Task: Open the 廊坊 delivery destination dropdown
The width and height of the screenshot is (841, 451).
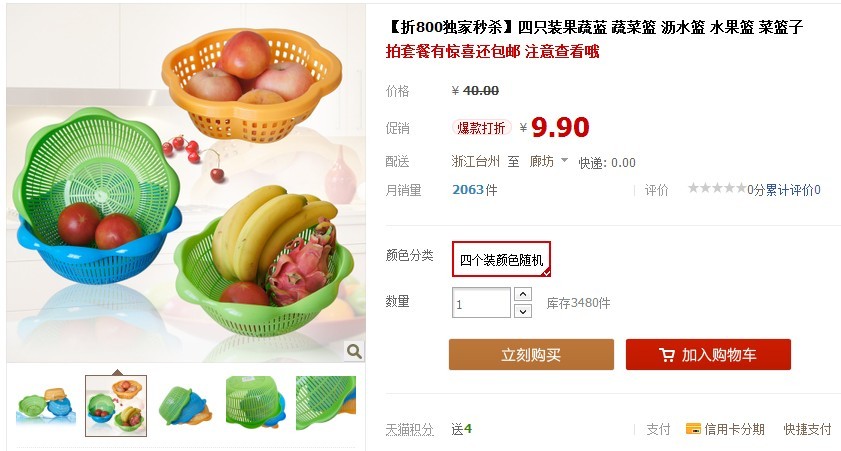Action: 548,161
